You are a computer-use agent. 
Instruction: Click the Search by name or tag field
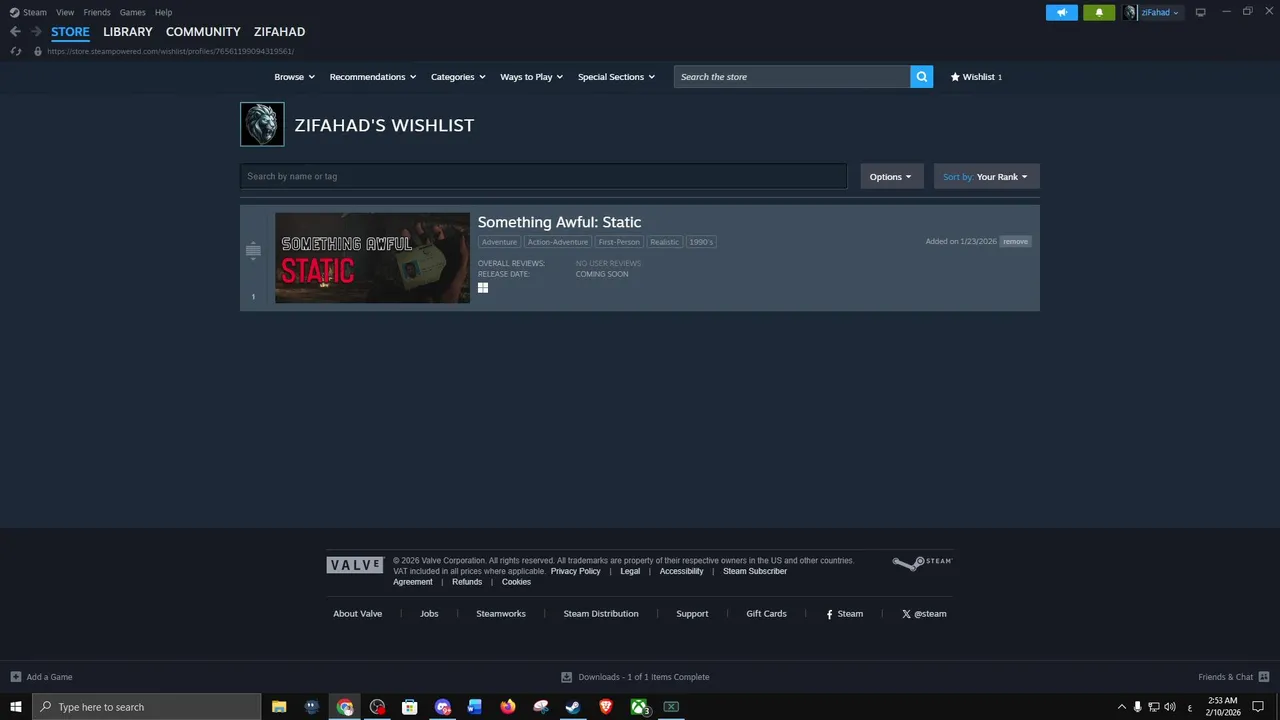click(x=543, y=176)
